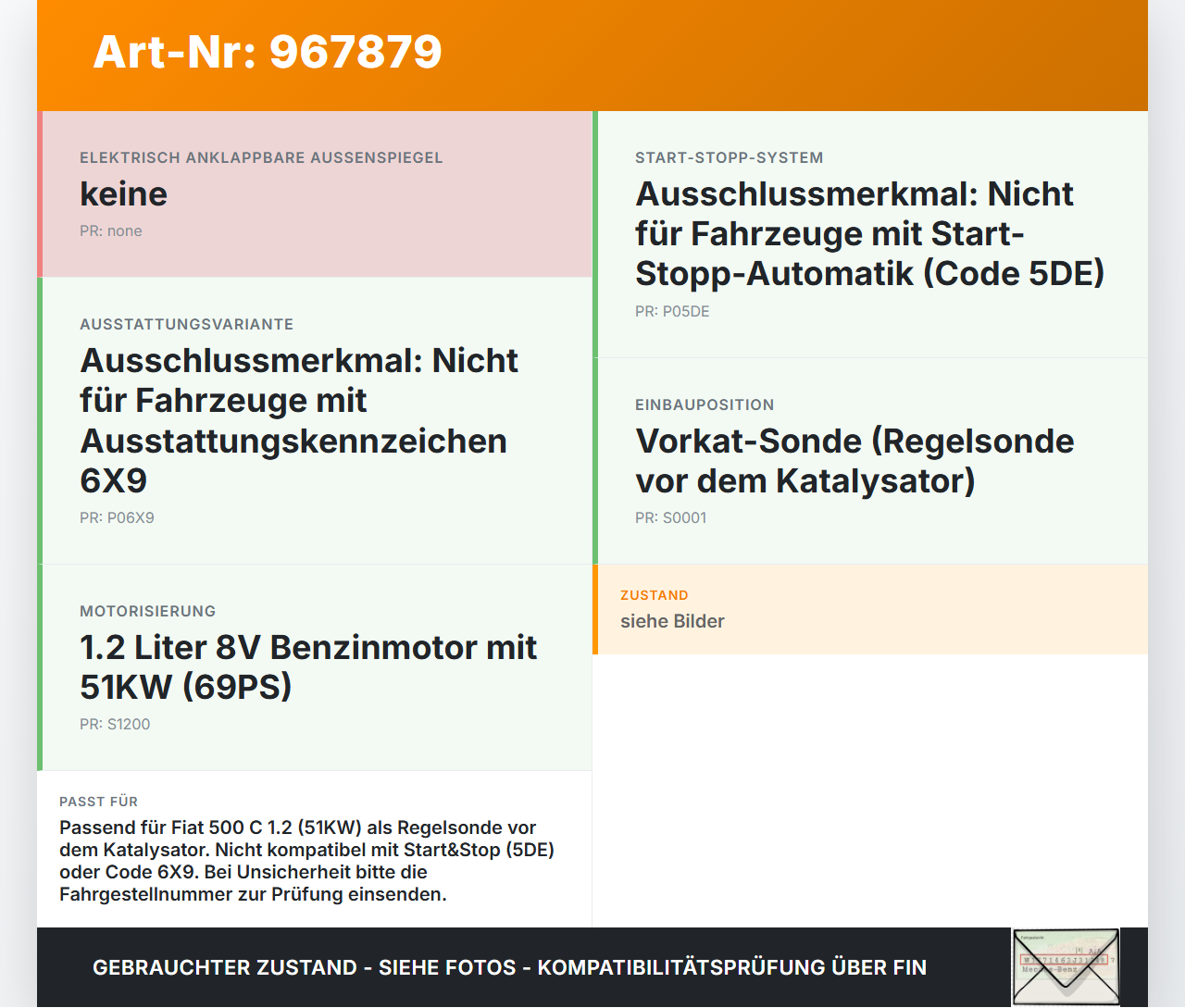The height and width of the screenshot is (1008, 1185).
Task: Click the 'Vorkat-Sonde (Regelsonde vor dem Katalysator)' text
Action: click(854, 461)
